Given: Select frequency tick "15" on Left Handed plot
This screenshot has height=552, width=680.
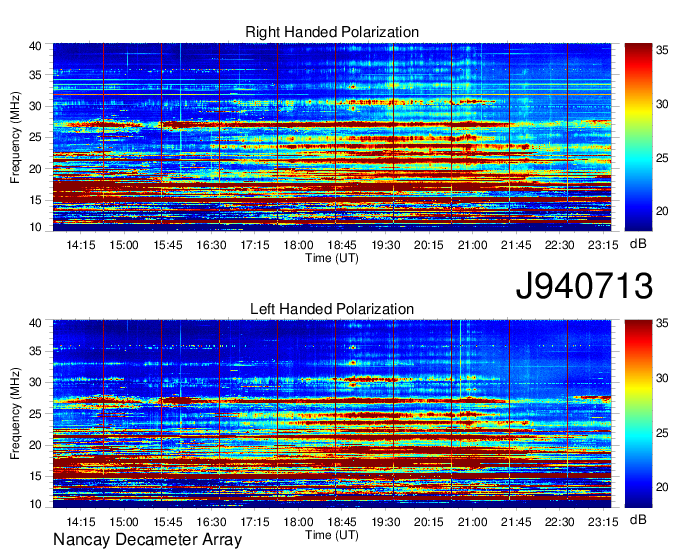Looking at the screenshot, I should (35, 476).
